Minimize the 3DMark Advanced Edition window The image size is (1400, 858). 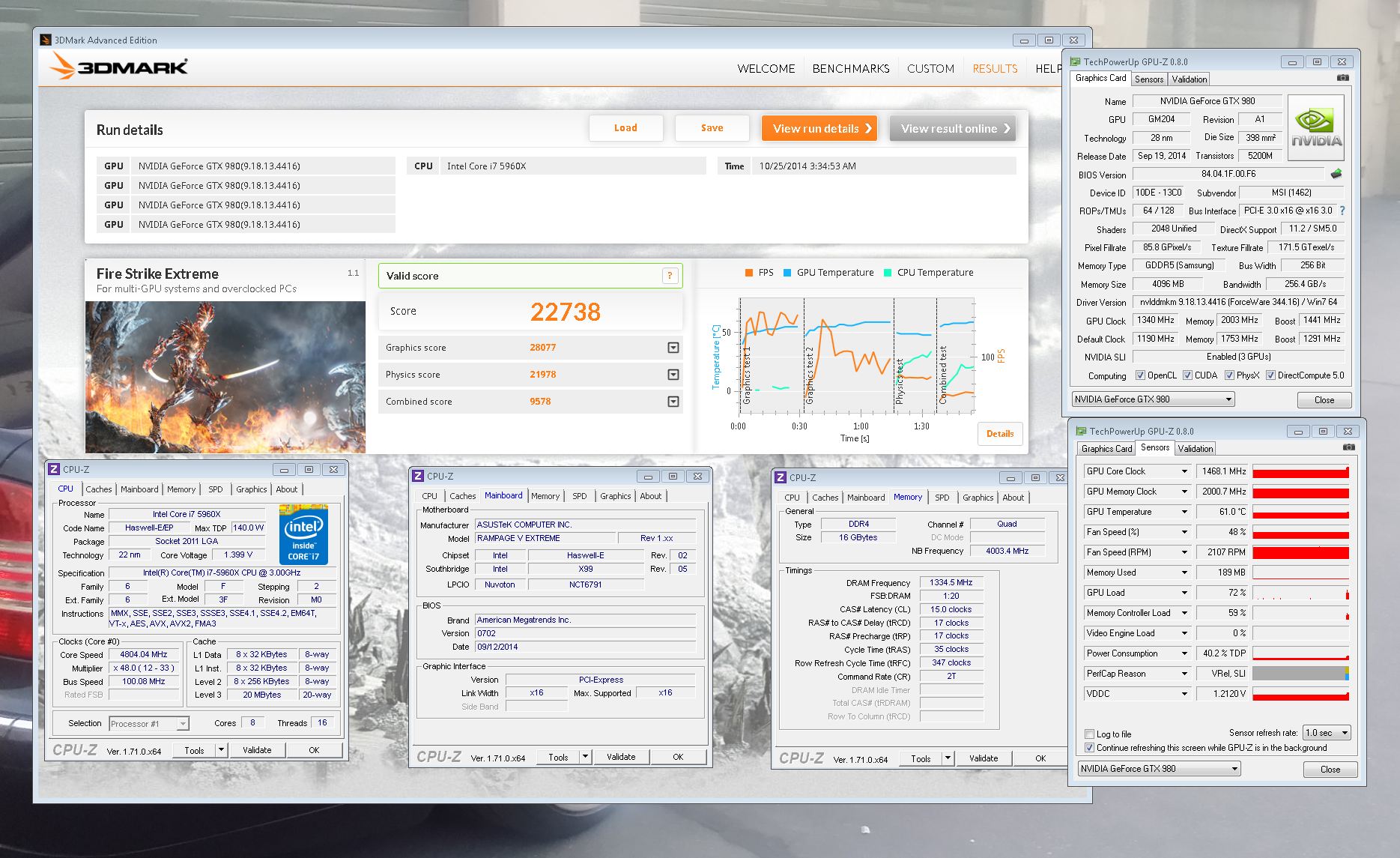click(x=1024, y=40)
